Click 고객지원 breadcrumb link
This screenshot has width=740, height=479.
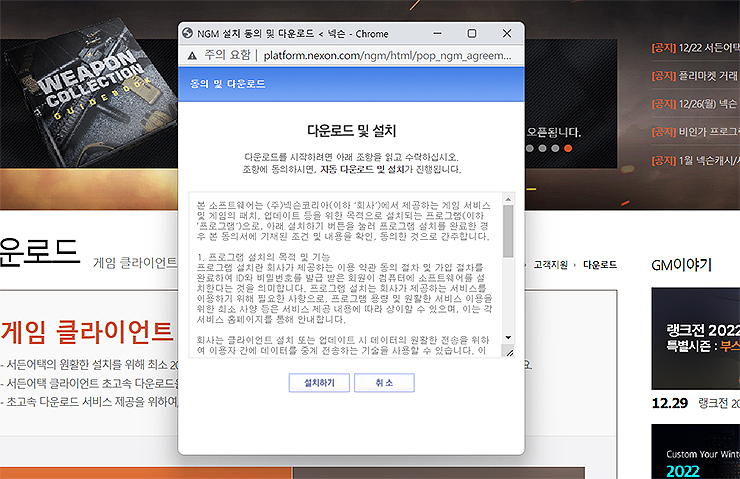click(551, 265)
